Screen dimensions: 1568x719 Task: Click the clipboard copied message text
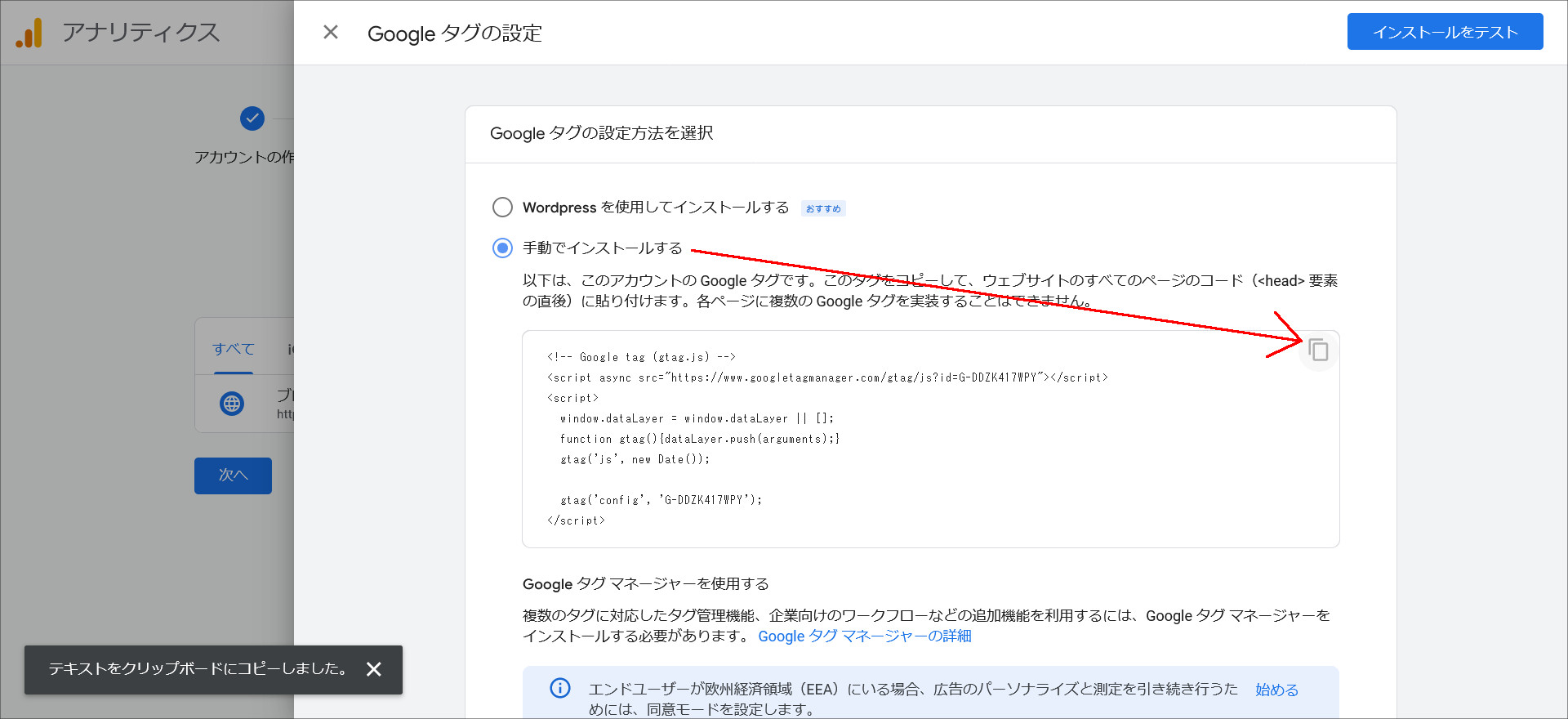[x=198, y=668]
